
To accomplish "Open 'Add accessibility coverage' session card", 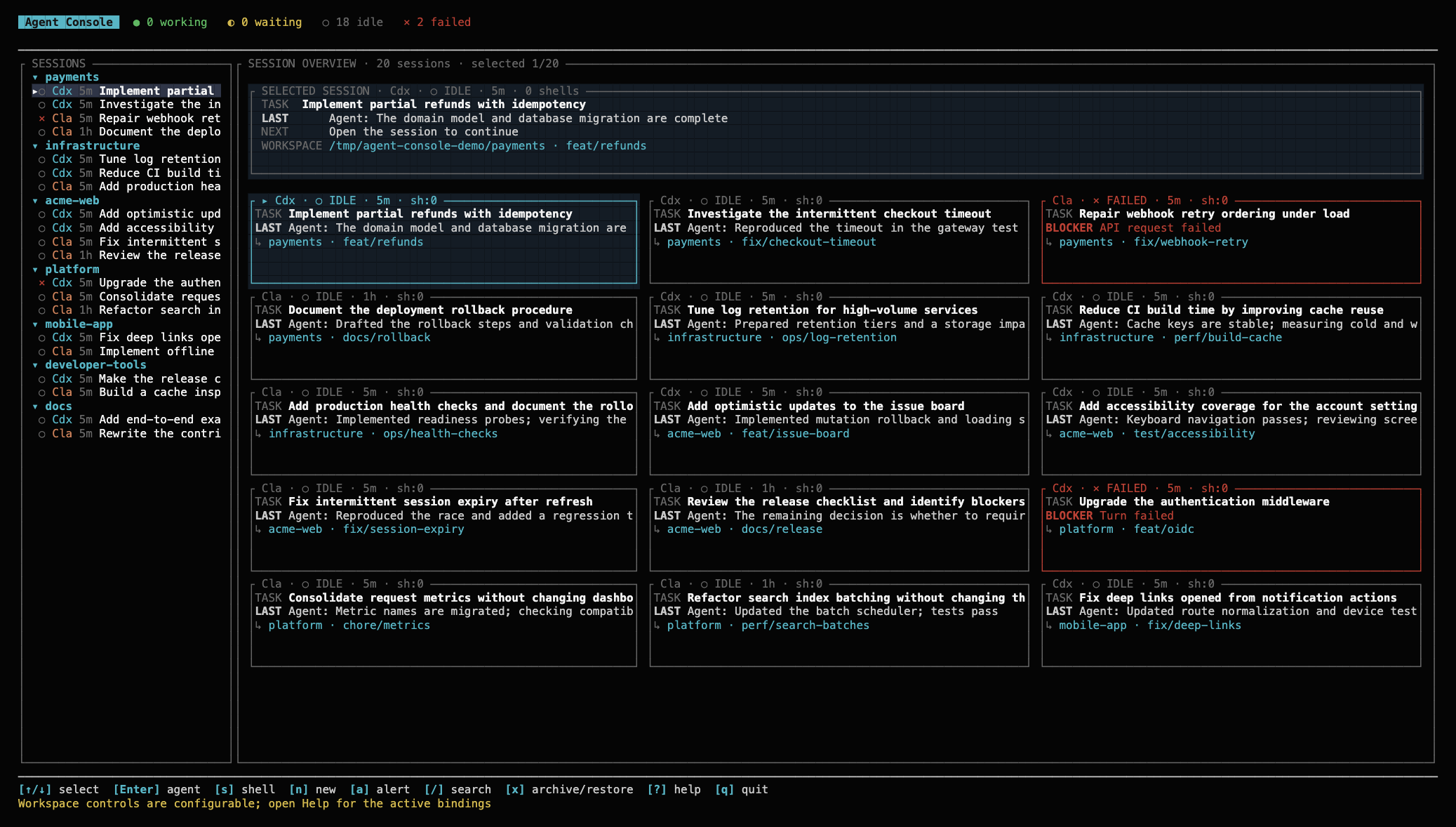I will point(1231,433).
